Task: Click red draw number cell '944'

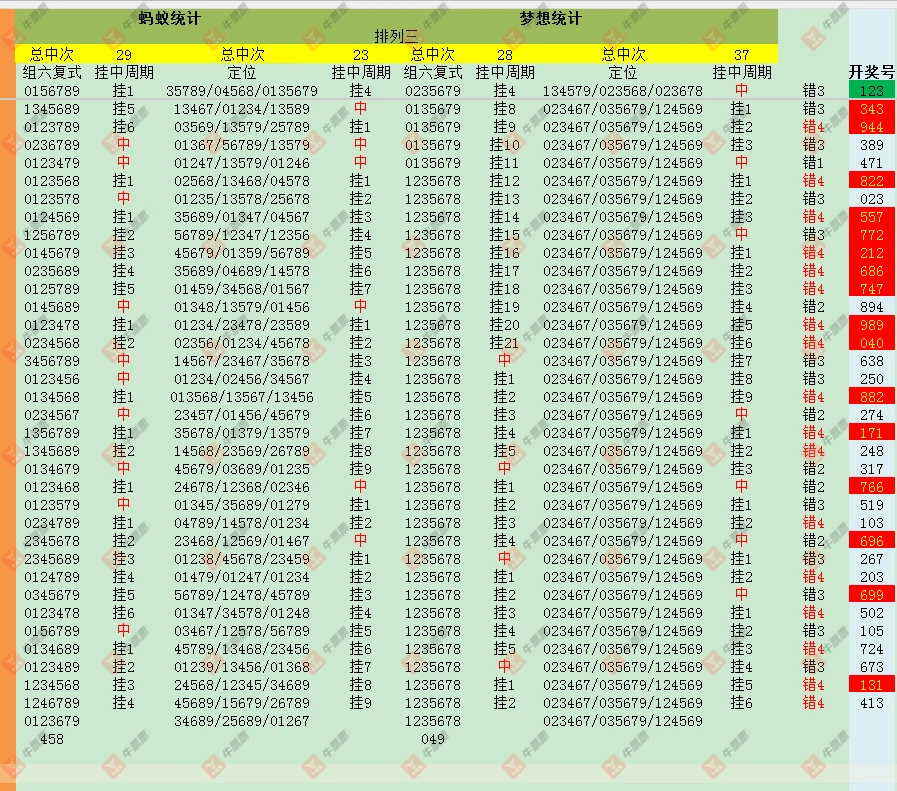Action: (x=871, y=127)
